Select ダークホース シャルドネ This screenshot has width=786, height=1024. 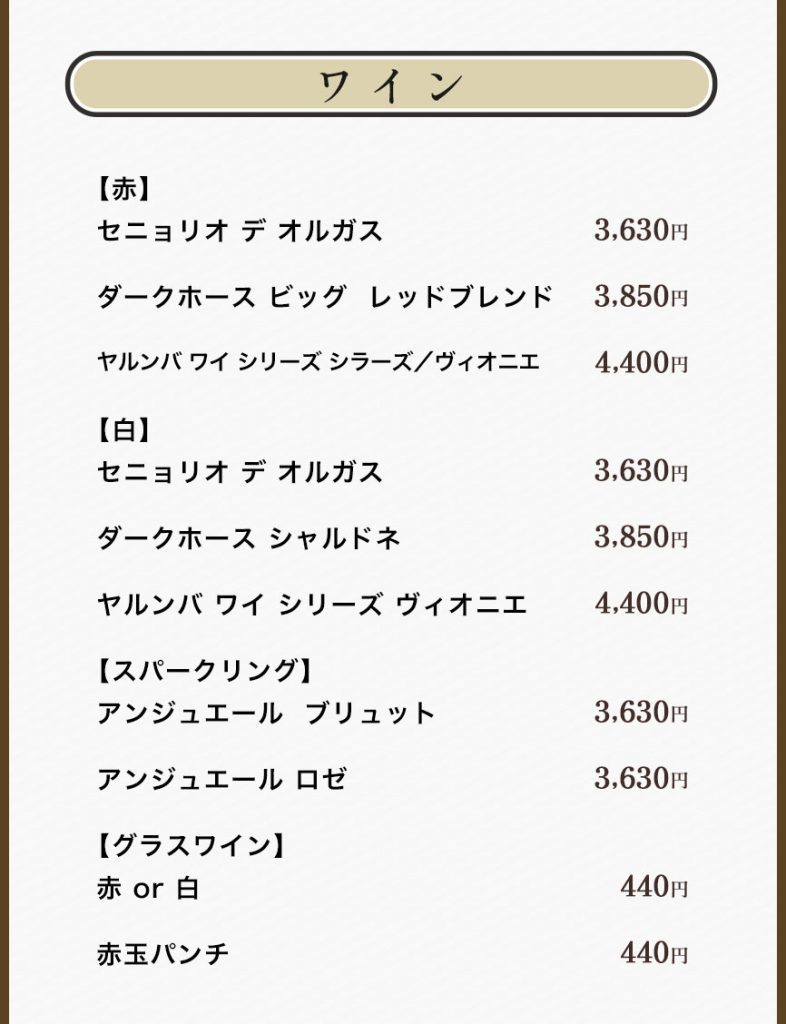pyautogui.click(x=249, y=538)
